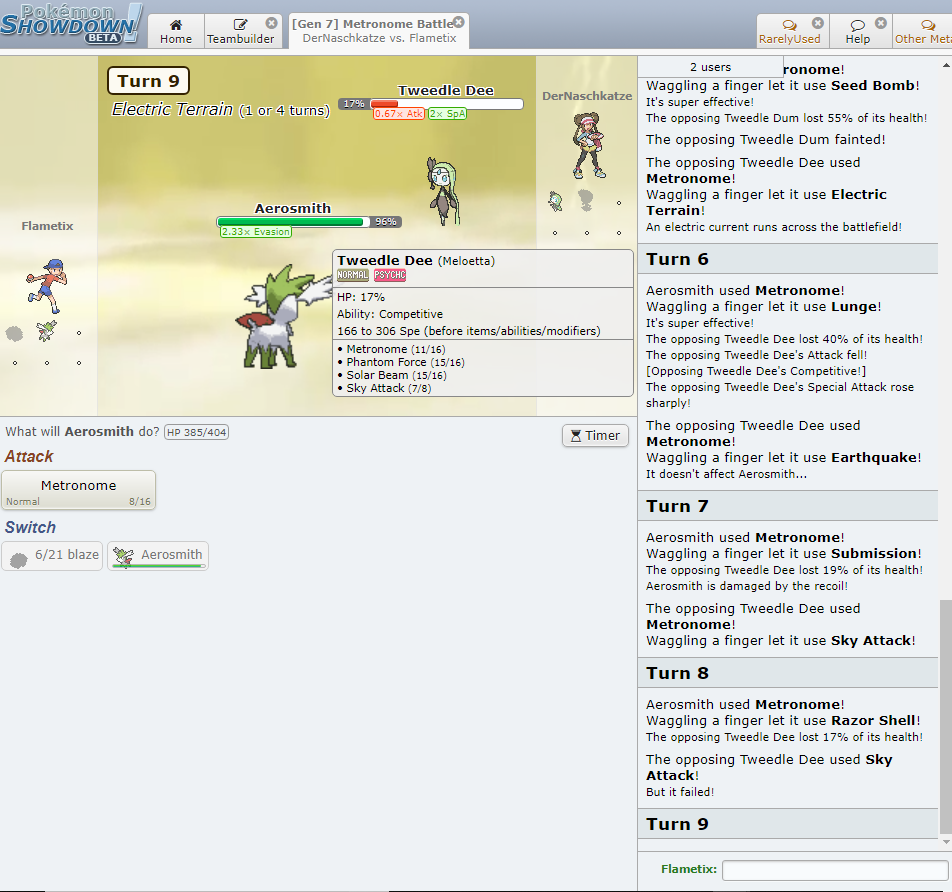Click the battle log scrollbar
The height and width of the screenshot is (892, 952).
(x=946, y=717)
